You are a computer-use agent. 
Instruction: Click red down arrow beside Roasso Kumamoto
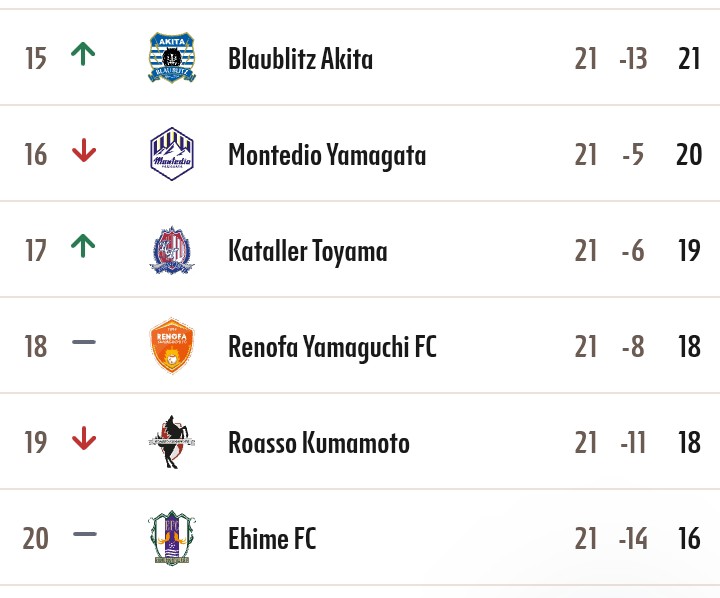tap(84, 438)
